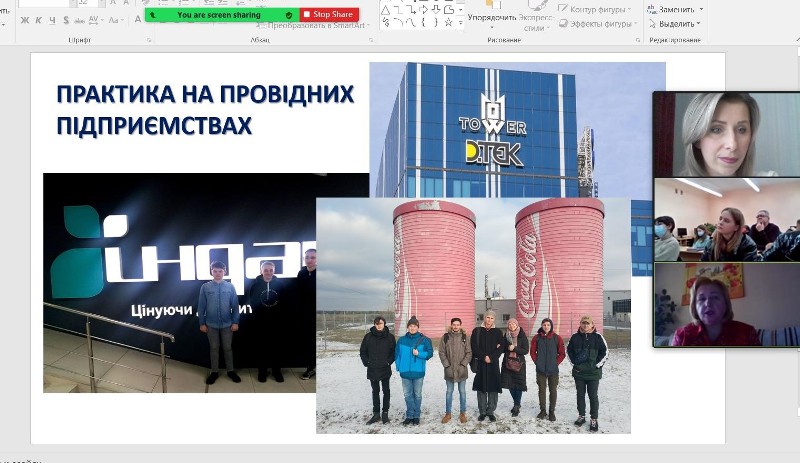Select the left brace shape
Viewport: 800px width, 463px height.
pos(423,22)
